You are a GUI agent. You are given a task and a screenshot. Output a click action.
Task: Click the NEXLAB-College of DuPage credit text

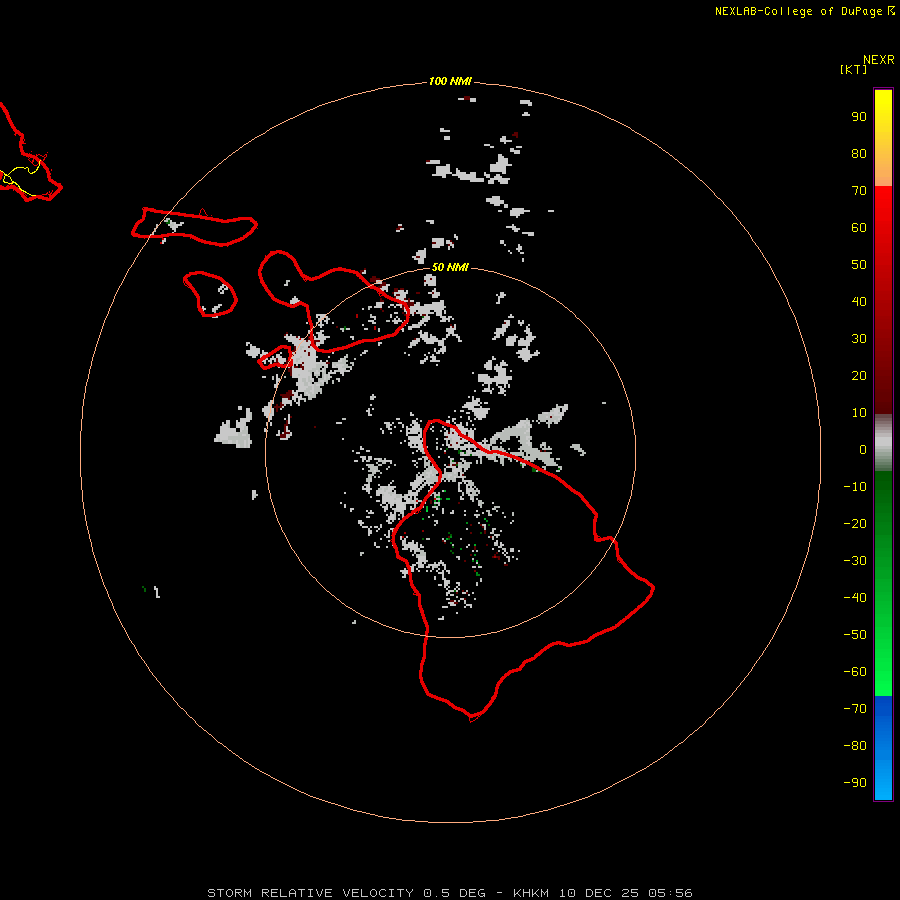pos(798,11)
